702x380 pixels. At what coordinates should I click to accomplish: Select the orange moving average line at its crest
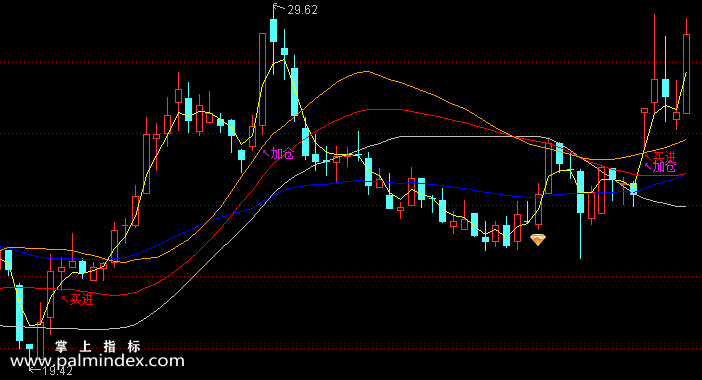point(366,72)
